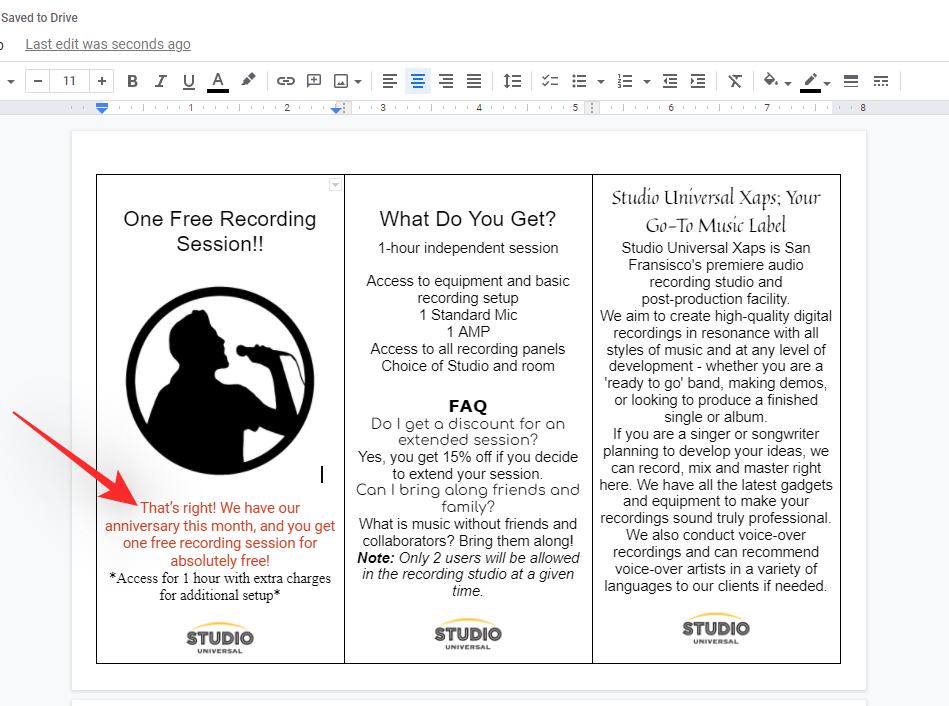
Task: Toggle italic formatting
Action: 160,81
